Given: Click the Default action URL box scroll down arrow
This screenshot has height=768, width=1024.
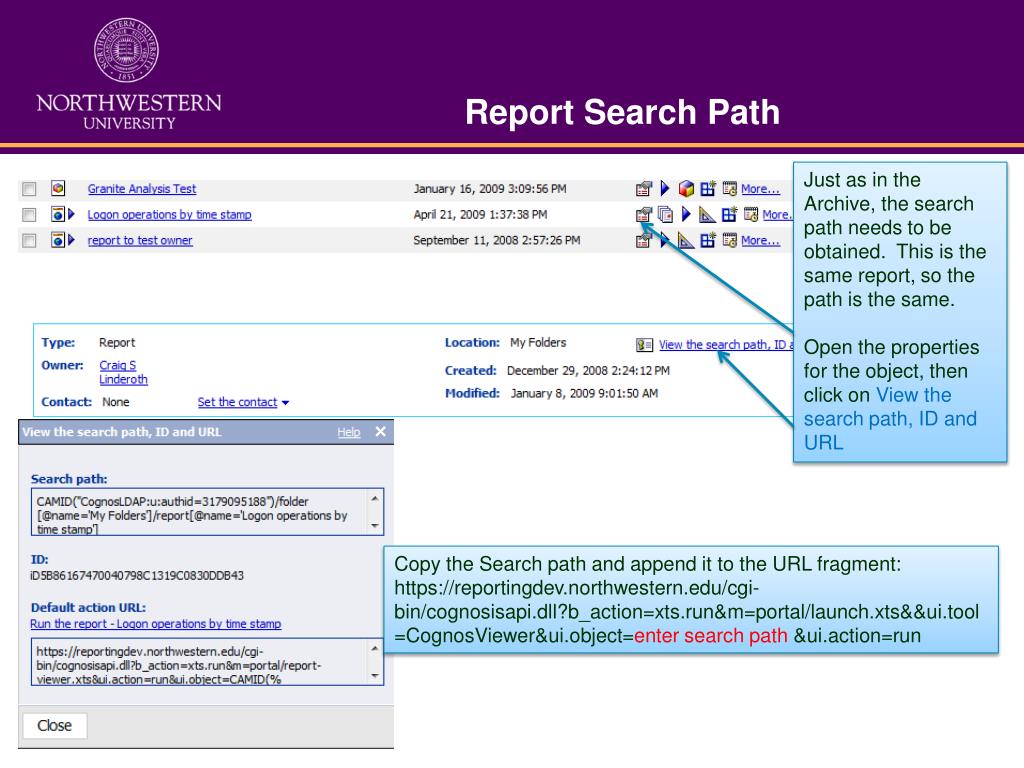Looking at the screenshot, I should (375, 676).
